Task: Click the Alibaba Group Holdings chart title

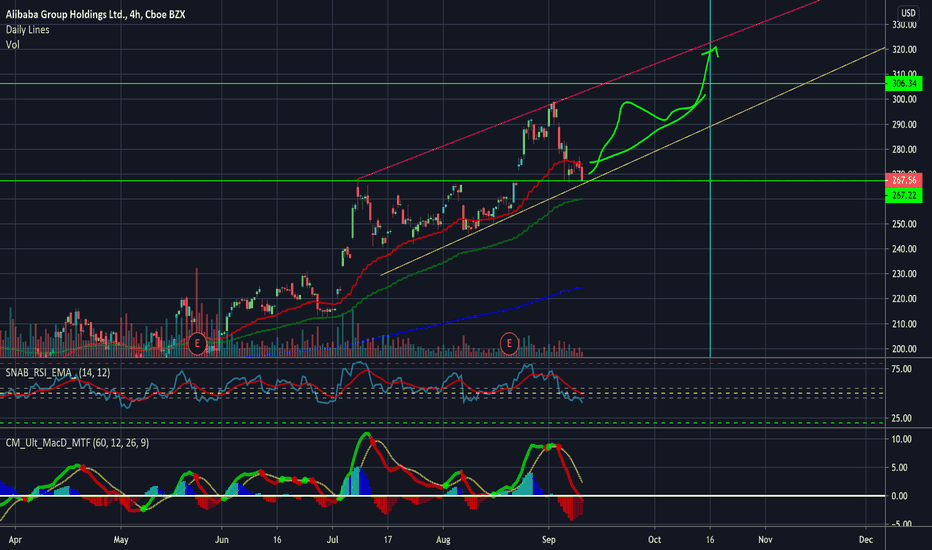Action: tap(95, 14)
